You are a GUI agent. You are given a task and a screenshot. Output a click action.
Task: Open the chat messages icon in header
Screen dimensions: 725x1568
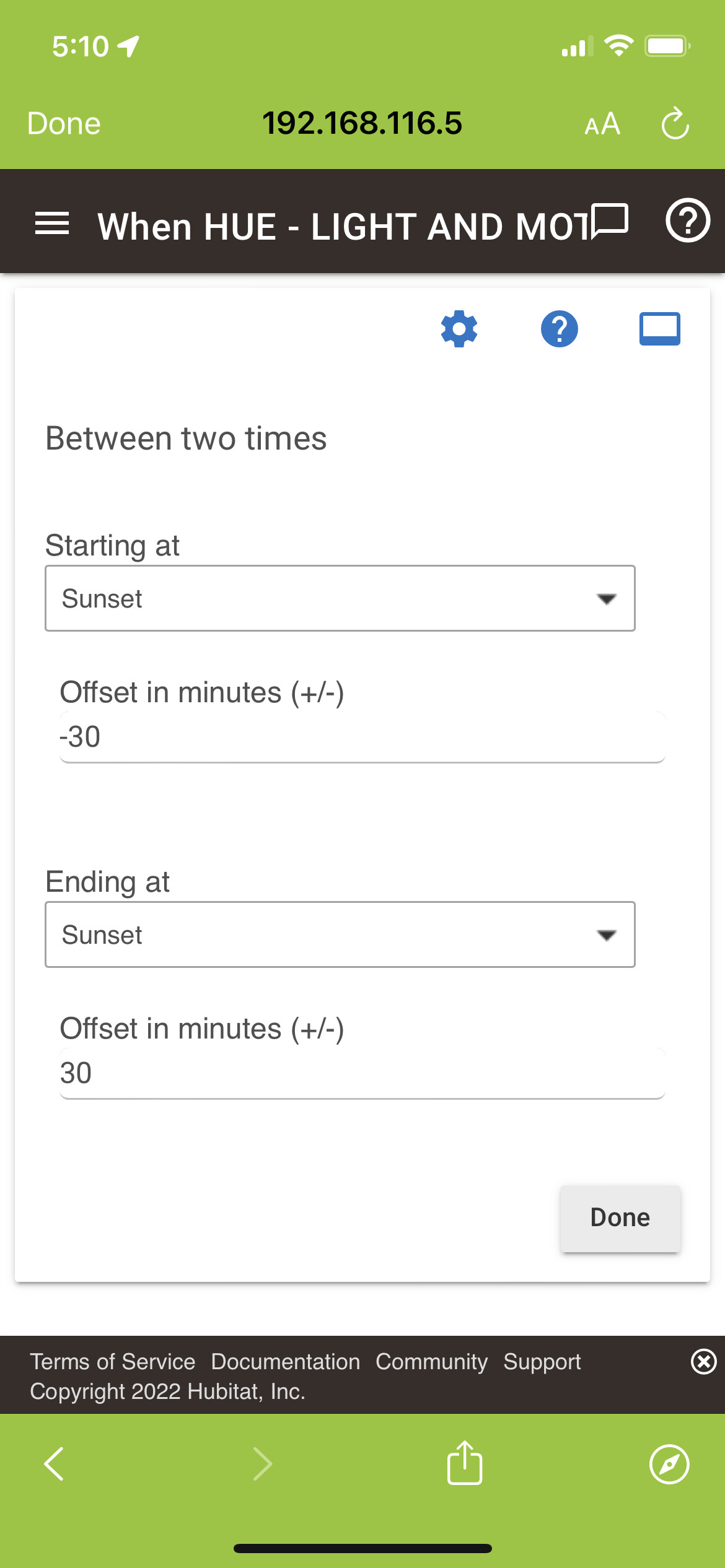point(610,220)
